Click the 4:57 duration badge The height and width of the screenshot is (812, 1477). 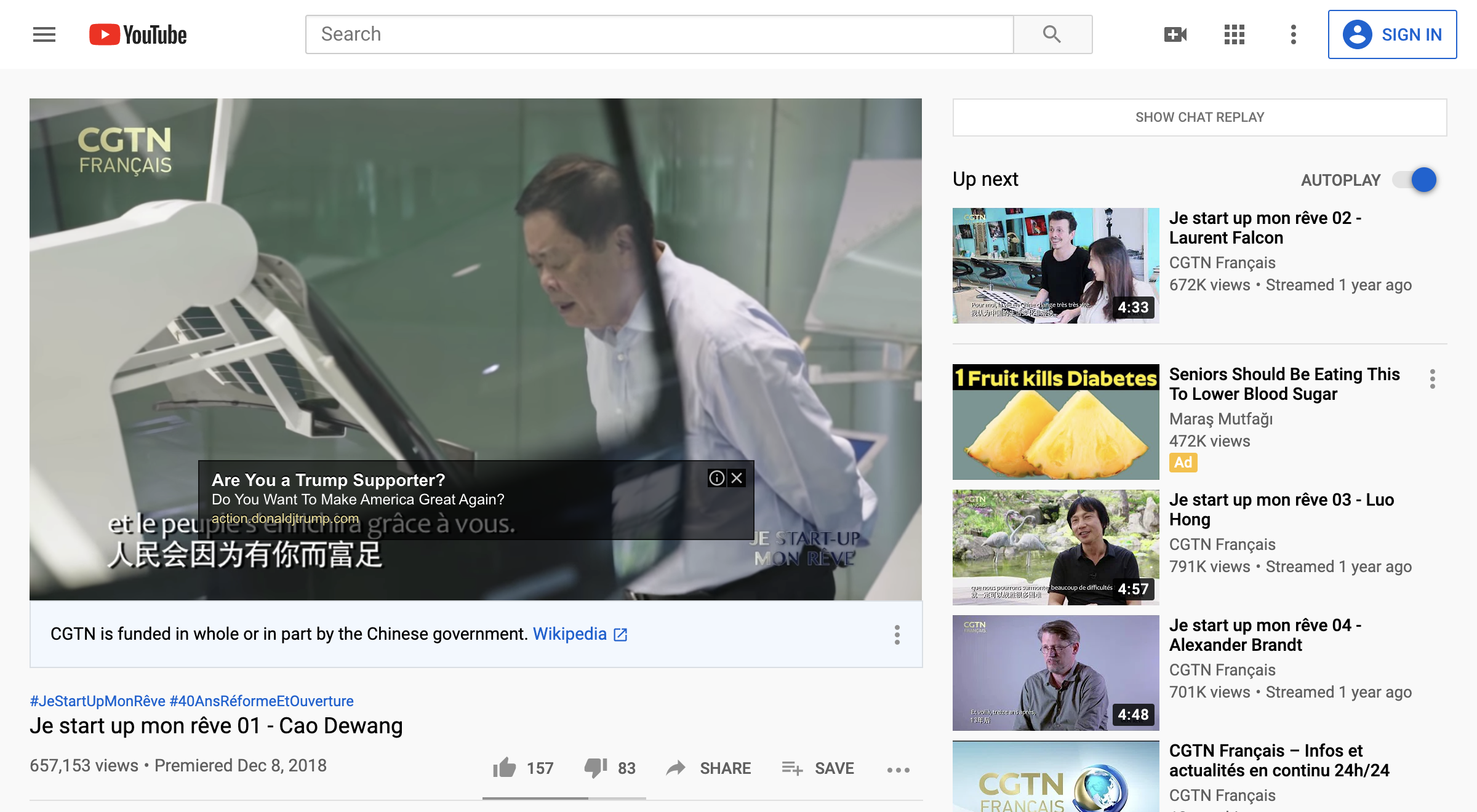point(1133,589)
